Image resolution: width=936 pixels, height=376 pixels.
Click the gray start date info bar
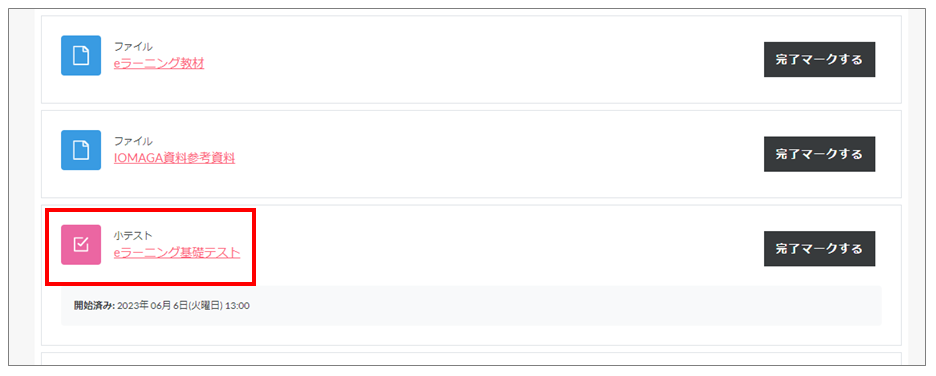point(471,306)
